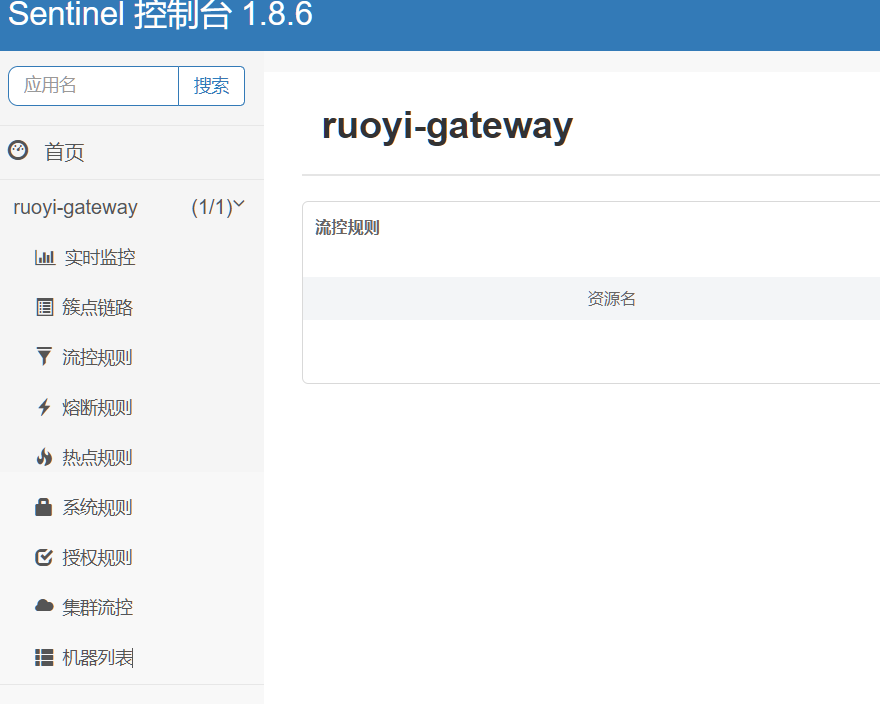Select the 热点规则 flame icon
Screen dimensions: 880x704
pos(44,457)
